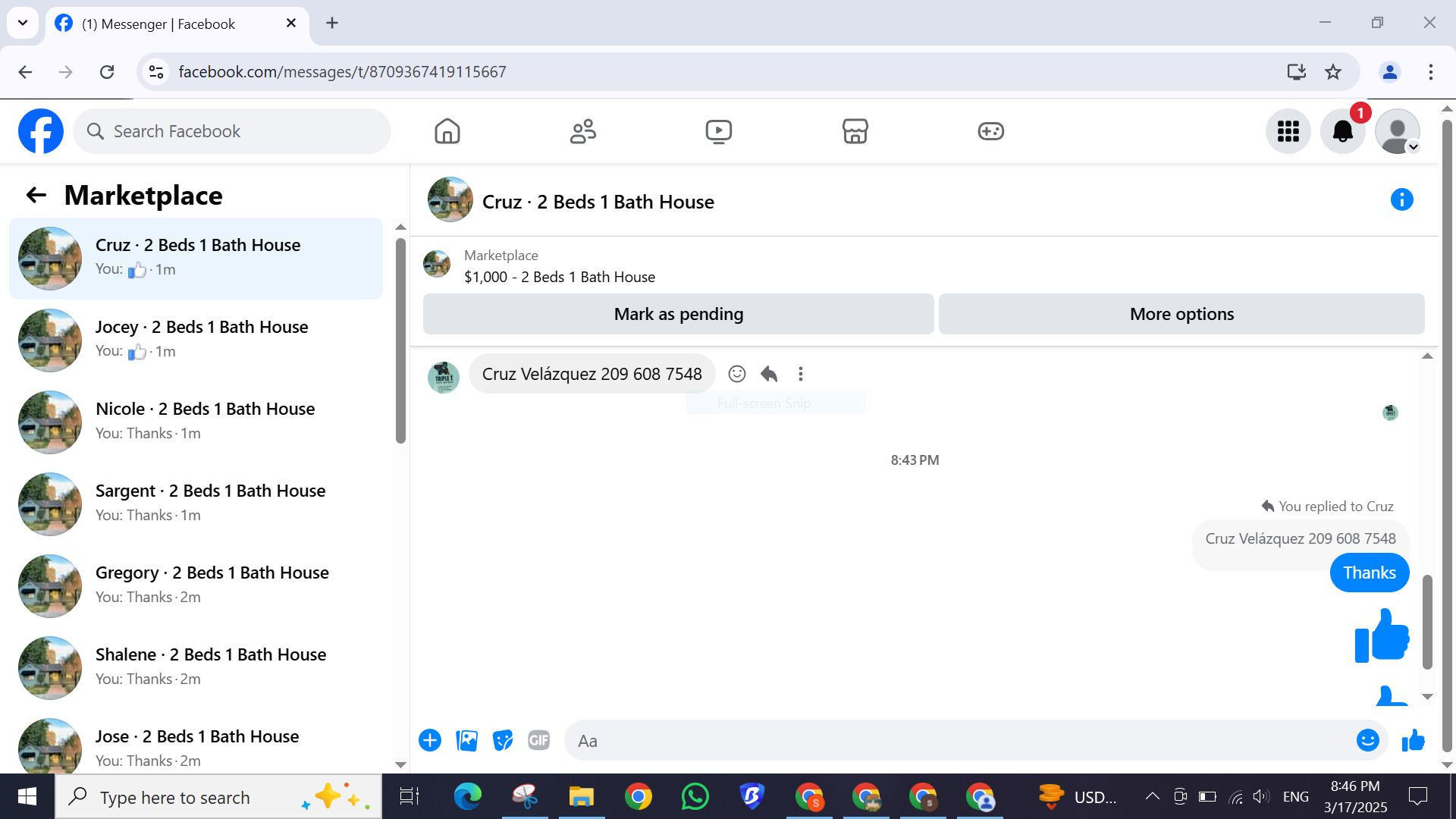Viewport: 1456px width, 819px height.
Task: Click the sent Thanks message bubble
Action: coord(1370,573)
